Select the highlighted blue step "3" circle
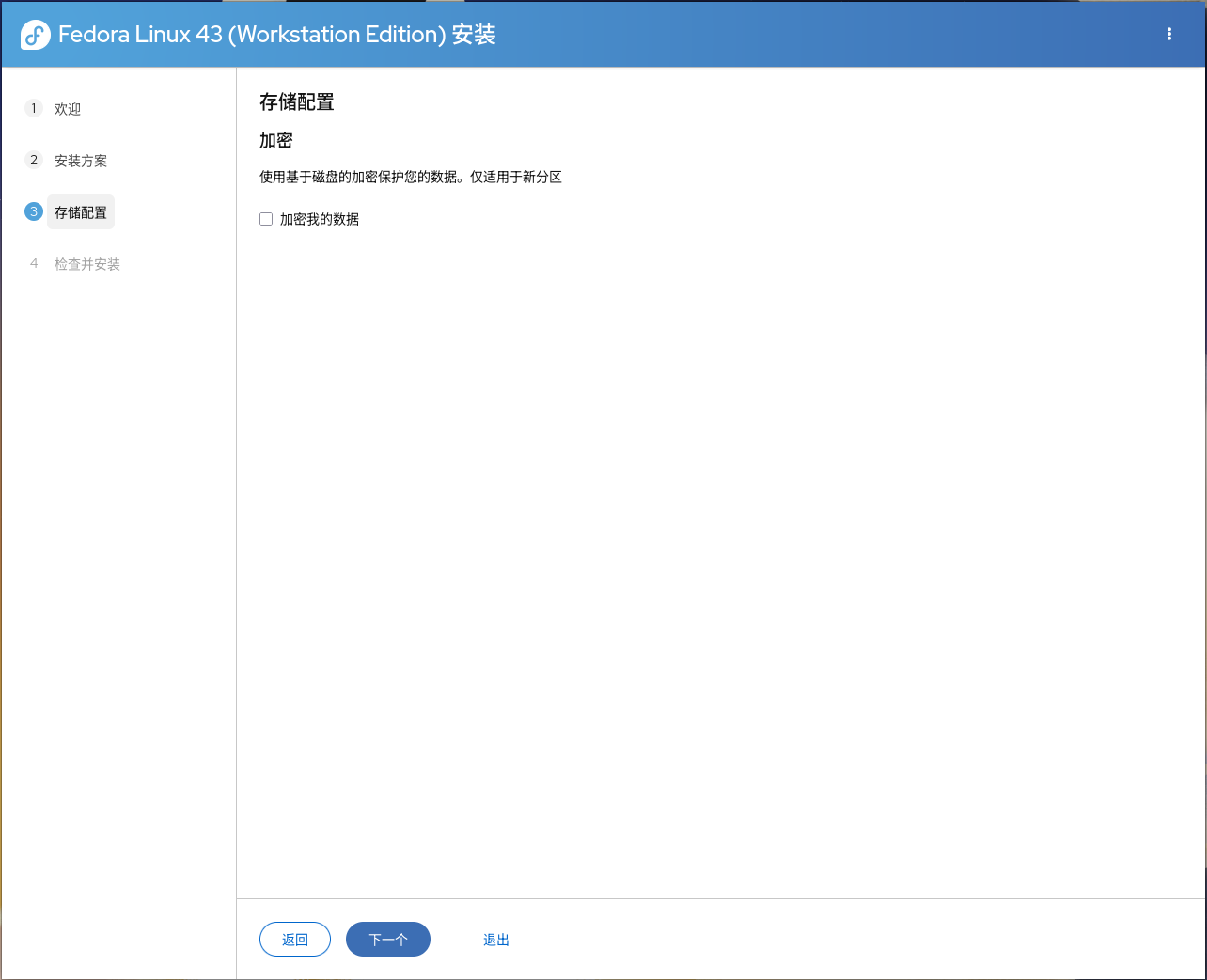Screen dimensions: 1207x980 coord(34,211)
